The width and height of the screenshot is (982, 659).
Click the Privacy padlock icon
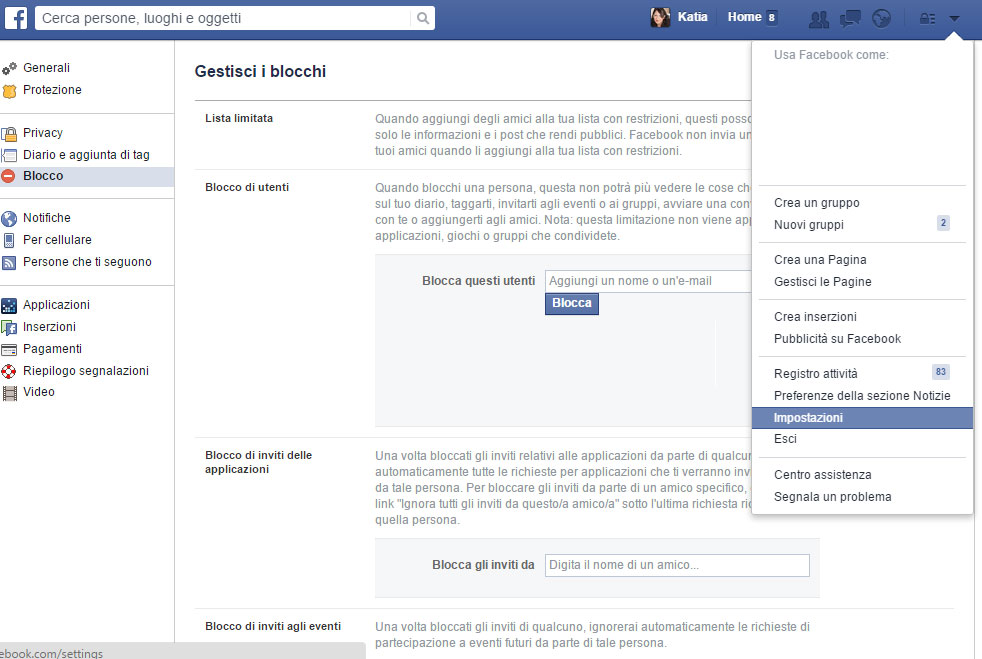(9, 133)
